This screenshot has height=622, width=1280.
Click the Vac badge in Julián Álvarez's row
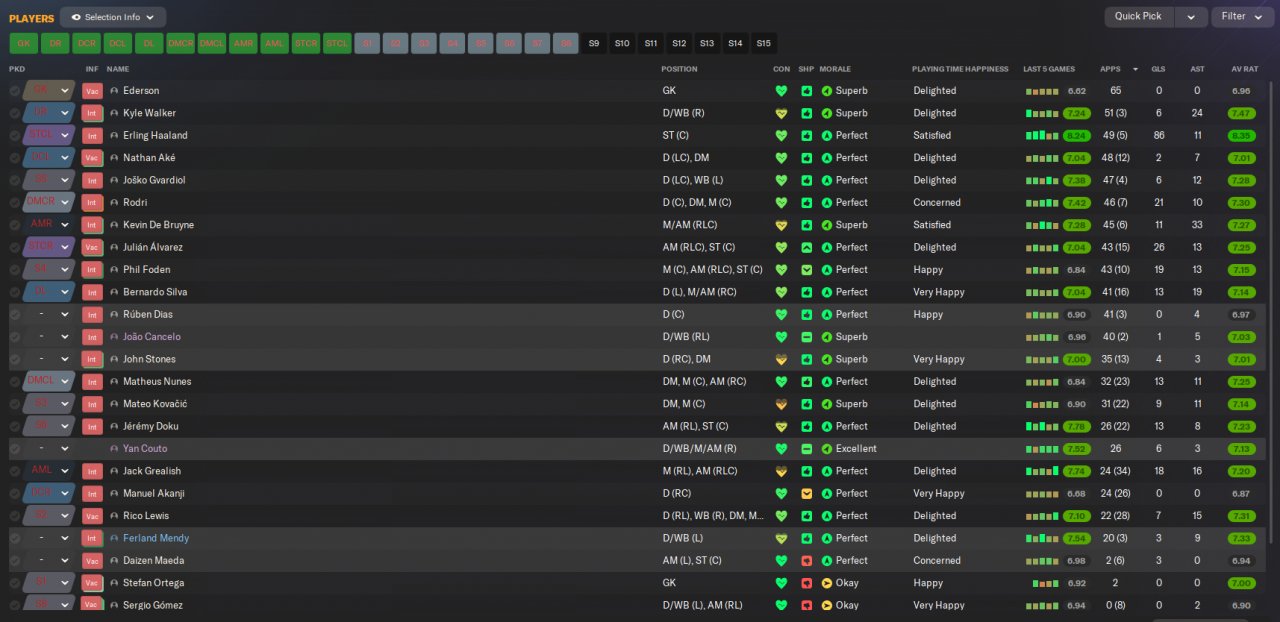tap(92, 247)
